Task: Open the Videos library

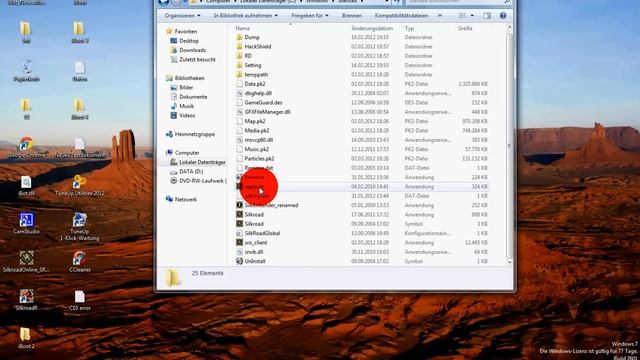Action: (187, 116)
